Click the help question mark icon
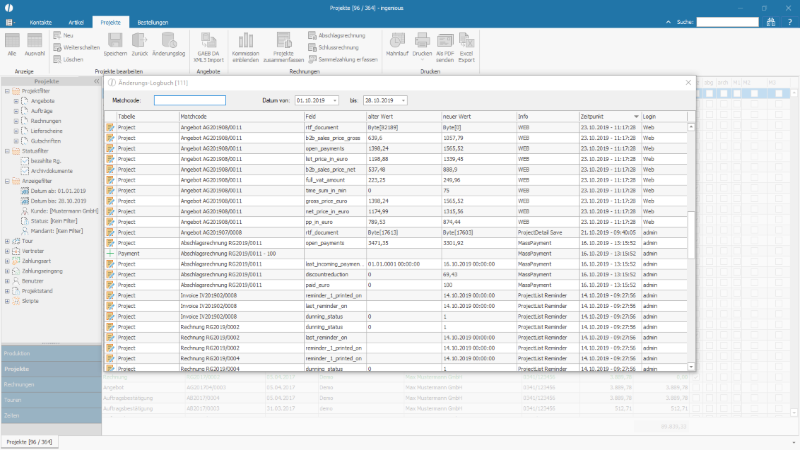Viewport: 800px width, 450px height. click(x=790, y=22)
